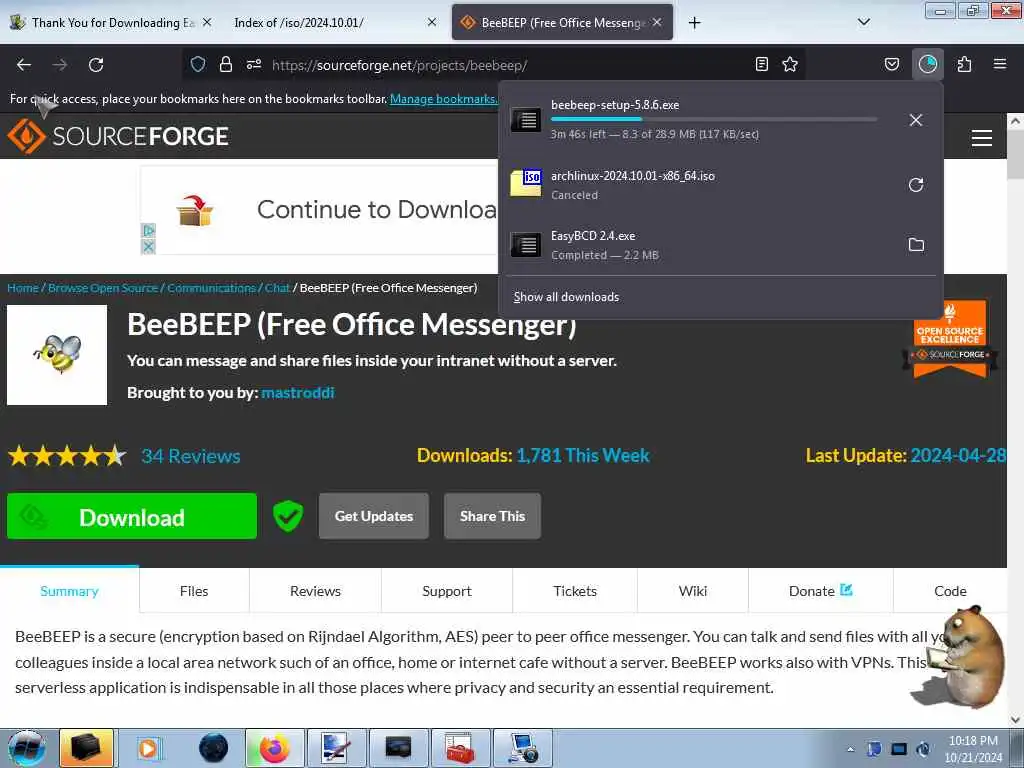Viewport: 1024px width, 768px height.
Task: Open media player taskbar icon
Action: click(x=149, y=748)
